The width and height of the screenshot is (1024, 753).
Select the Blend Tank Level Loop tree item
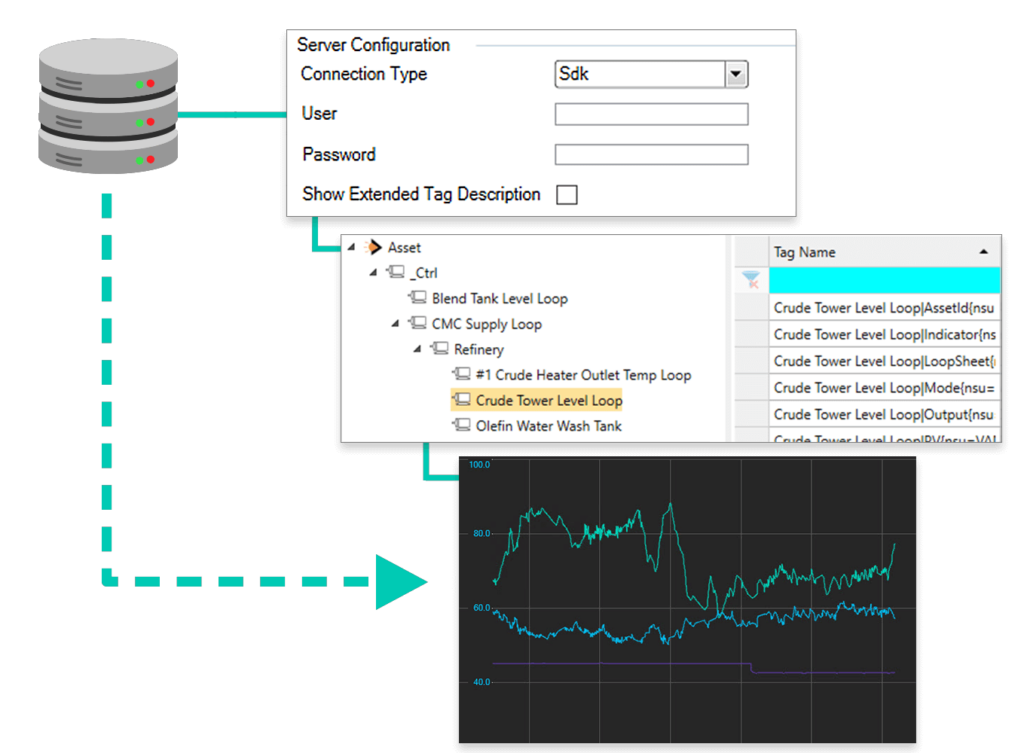coord(500,298)
